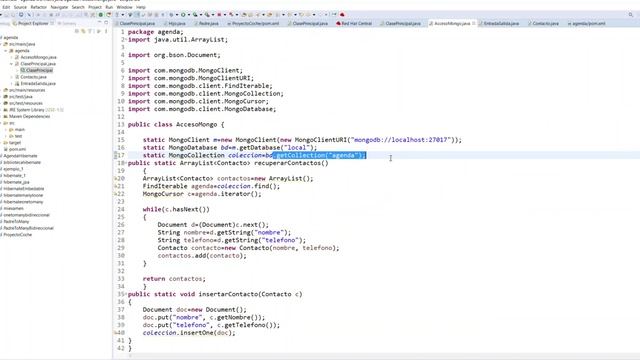Switch to agenda/pom.xml editor tab

coord(586,24)
